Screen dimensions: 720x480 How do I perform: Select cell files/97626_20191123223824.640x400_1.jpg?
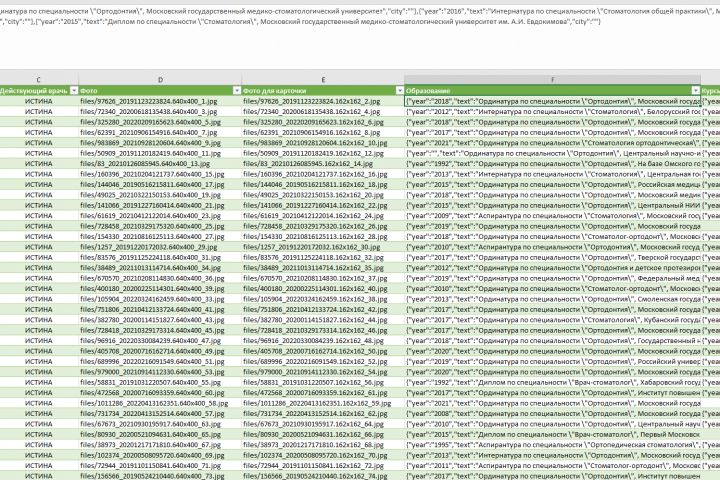tap(160, 101)
